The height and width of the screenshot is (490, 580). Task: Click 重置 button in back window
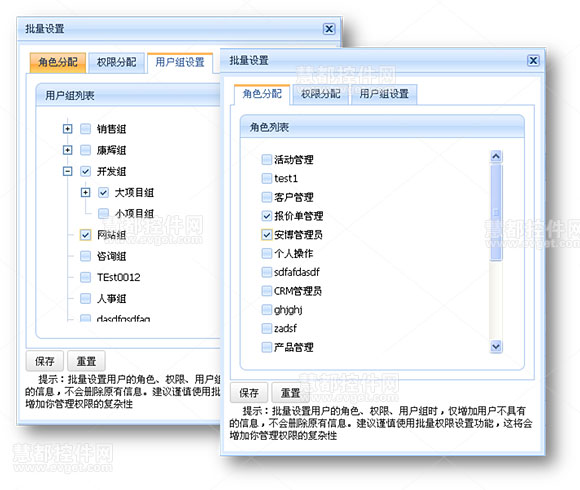[x=86, y=361]
